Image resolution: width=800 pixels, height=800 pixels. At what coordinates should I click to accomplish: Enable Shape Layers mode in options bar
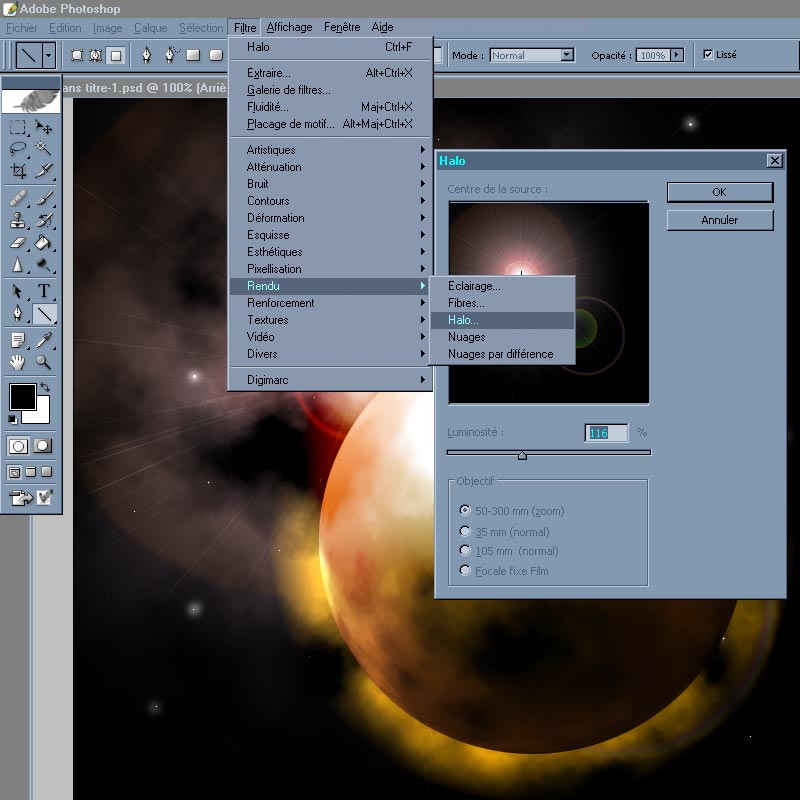pos(77,55)
